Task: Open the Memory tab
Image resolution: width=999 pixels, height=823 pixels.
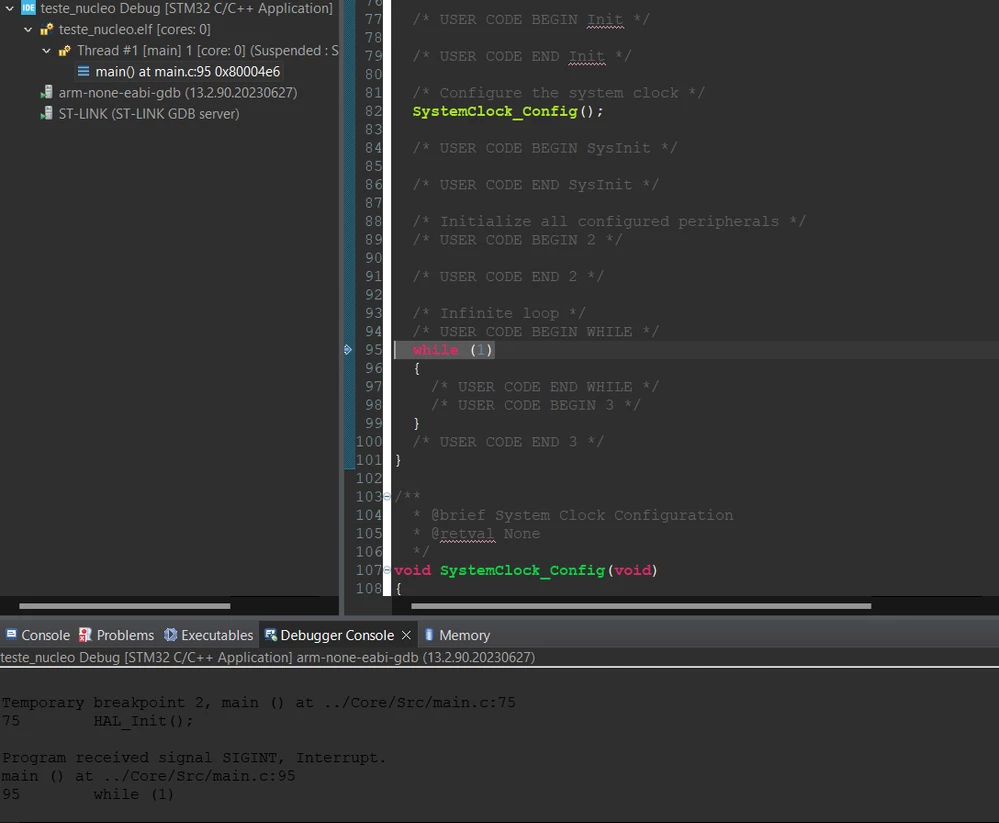Action: [x=457, y=635]
